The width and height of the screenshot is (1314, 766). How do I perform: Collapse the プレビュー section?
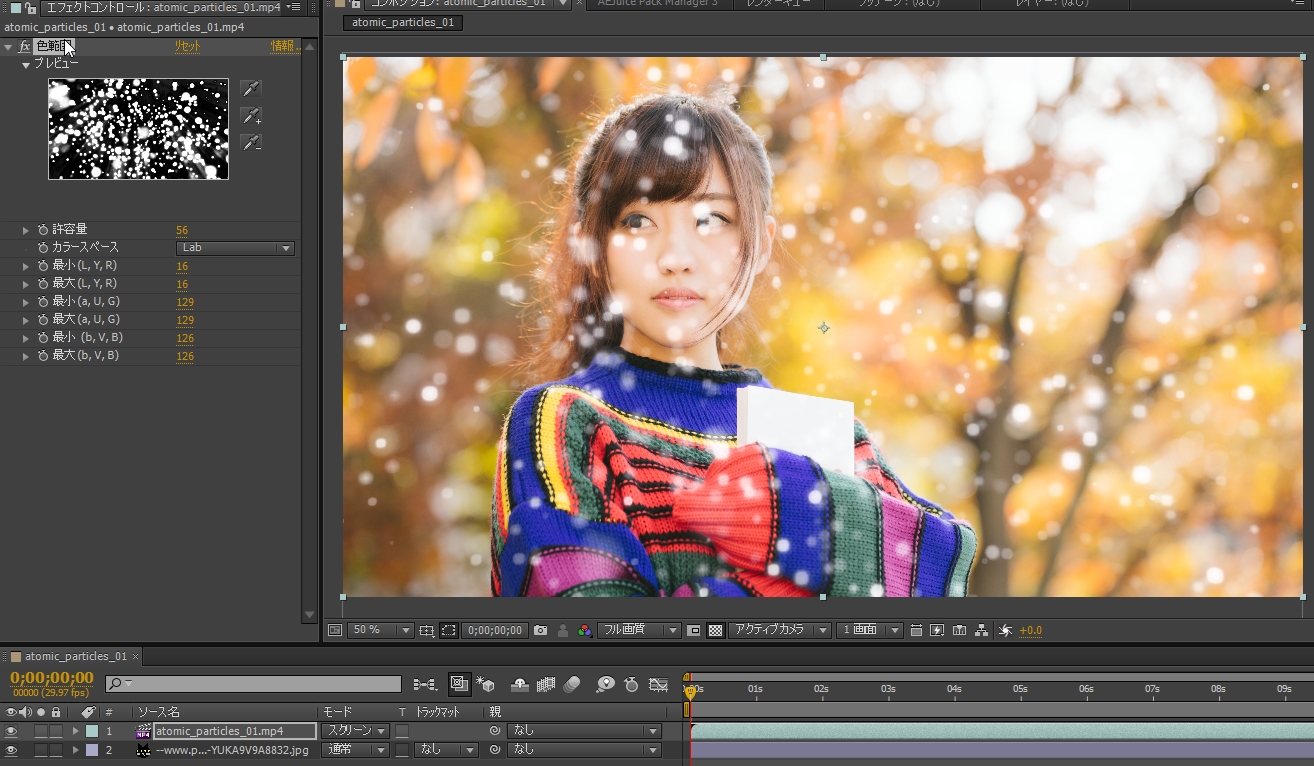pyautogui.click(x=26, y=64)
